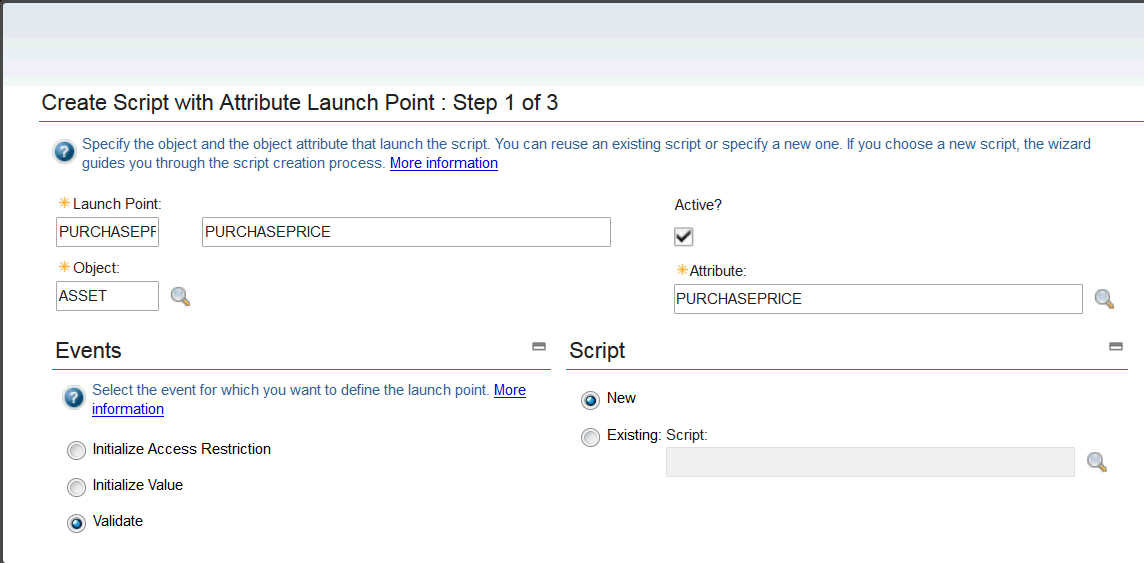
Task: Click the Attribute field with PURCHASEPRICE
Action: tap(877, 299)
